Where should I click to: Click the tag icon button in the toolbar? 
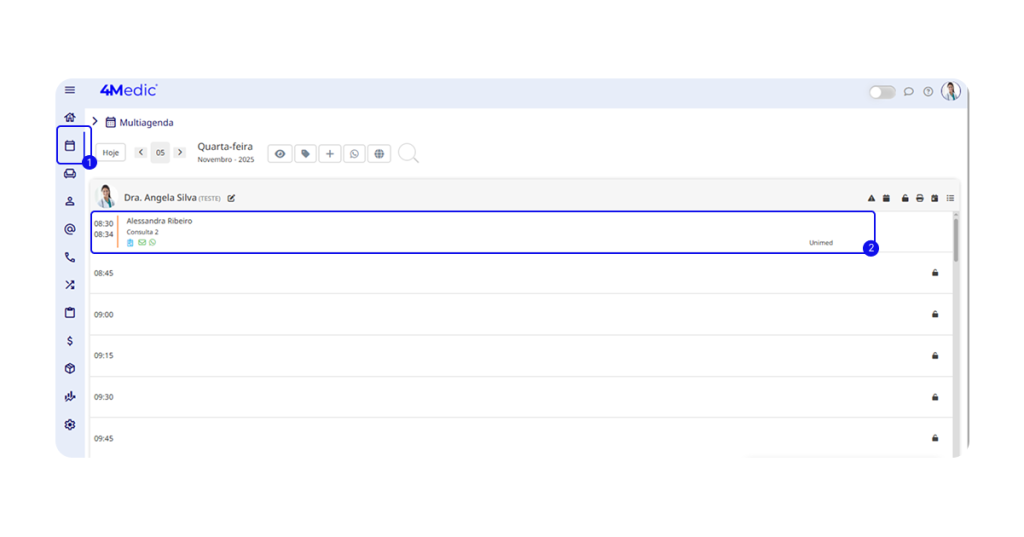305,154
